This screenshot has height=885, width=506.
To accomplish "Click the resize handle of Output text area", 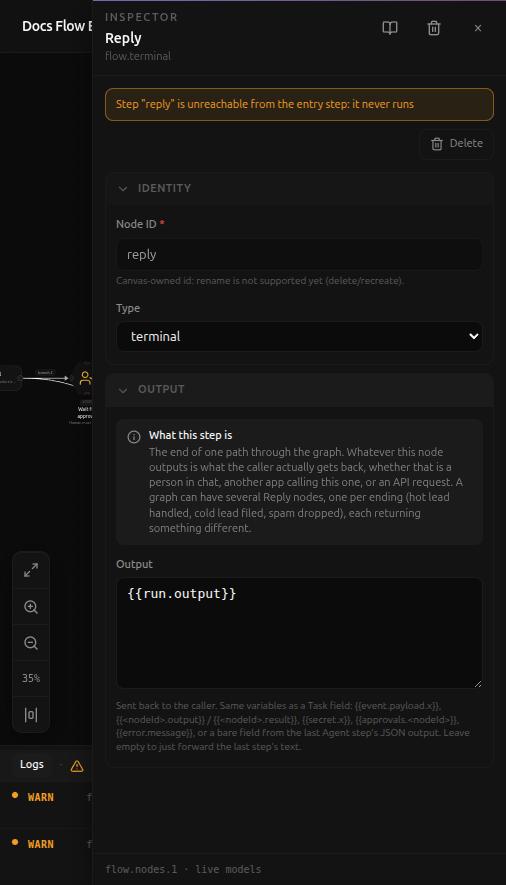I will coord(477,684).
